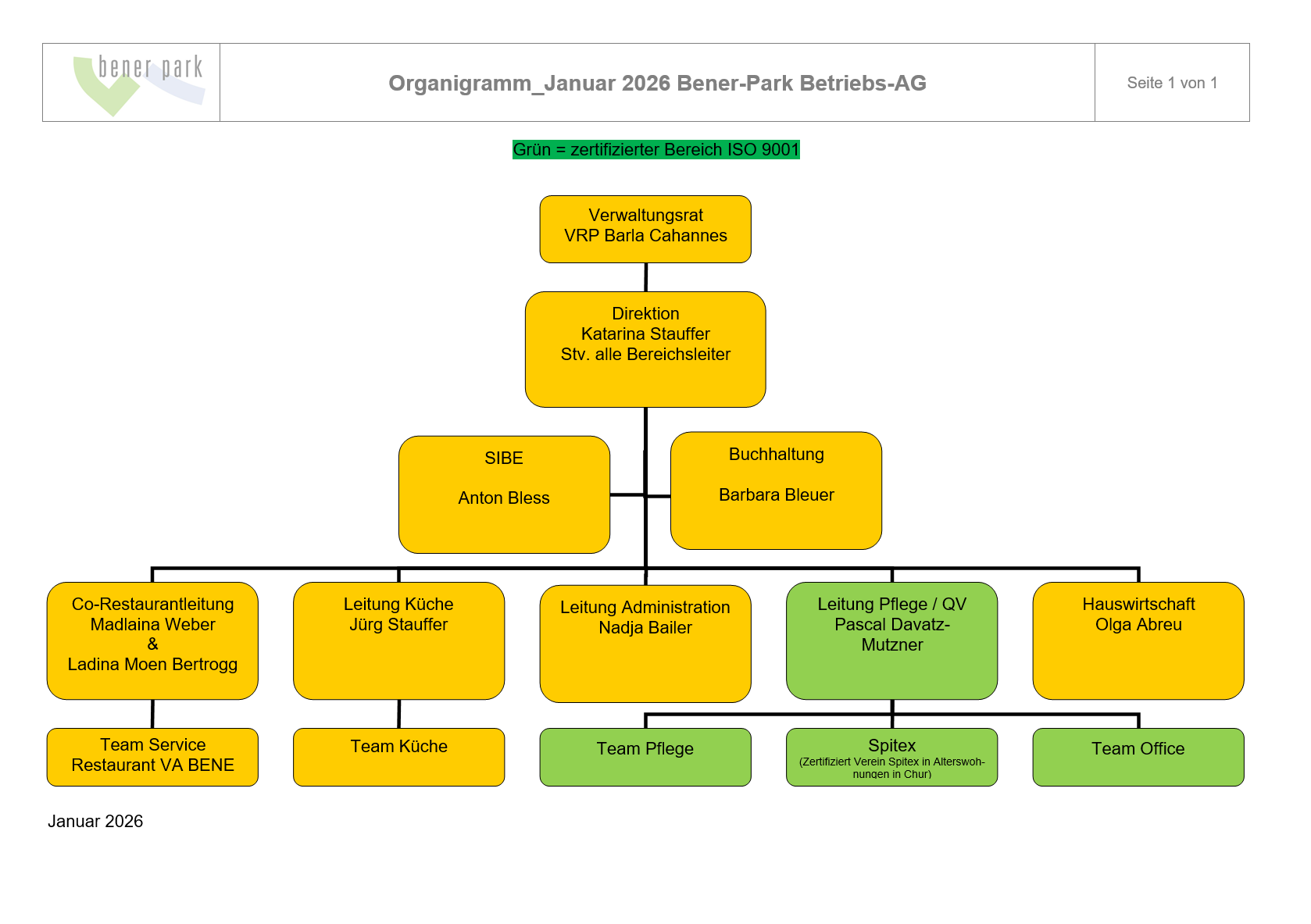Open the Buchhaltung Barbara Bleuer node
The image size is (1311, 924).
click(776, 489)
